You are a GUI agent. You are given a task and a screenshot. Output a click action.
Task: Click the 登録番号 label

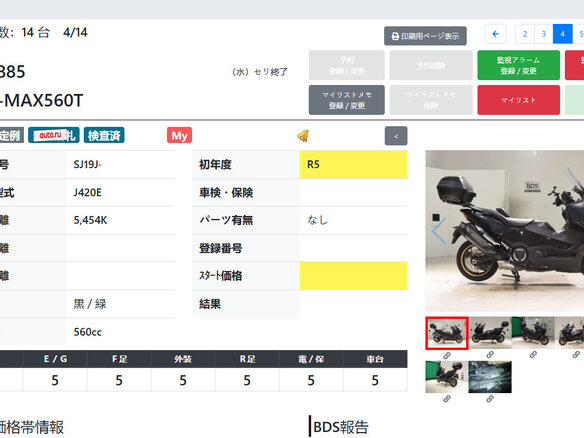220,248
